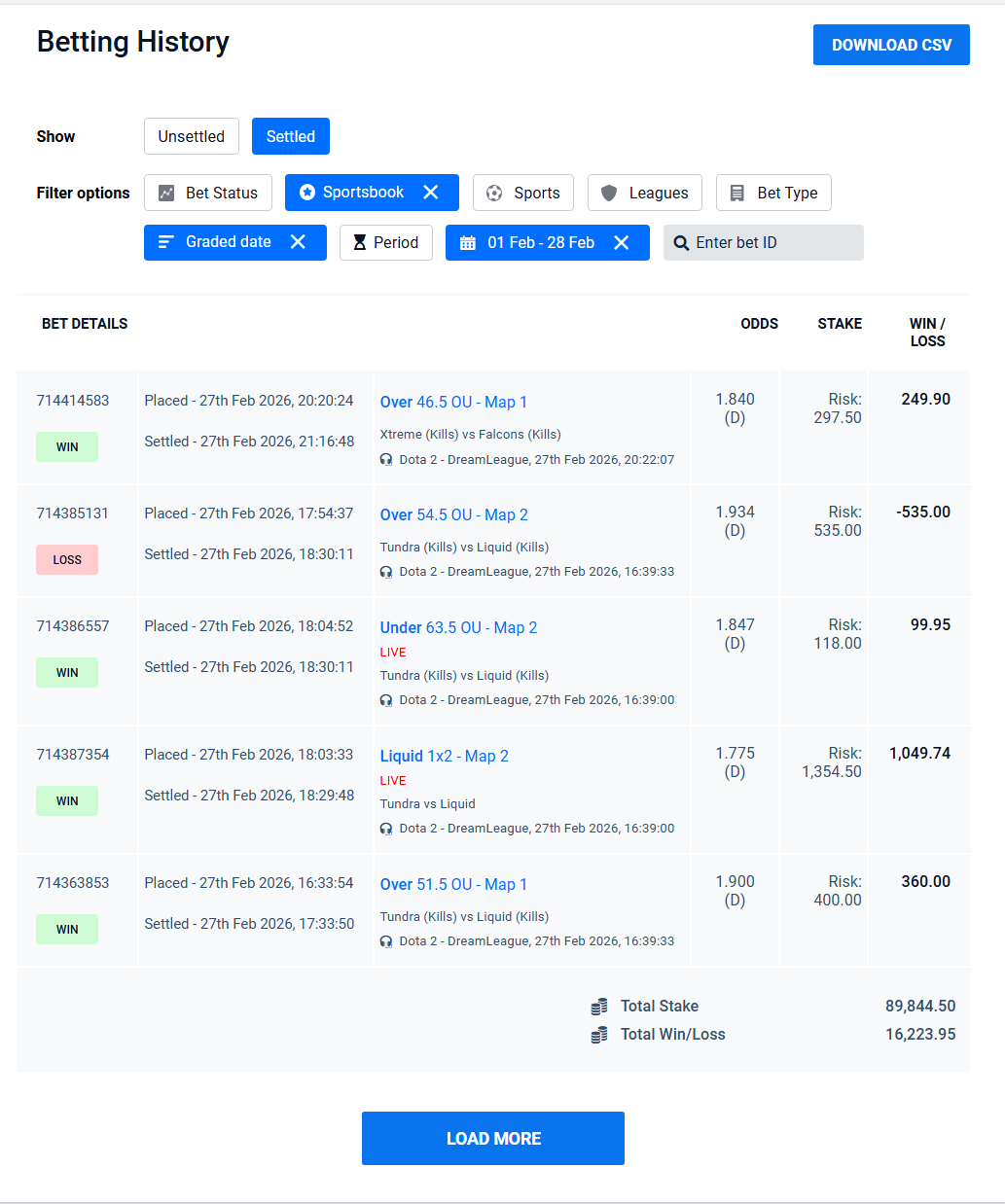Show Unsettled bets
Screen dimensions: 1005x1204
tap(192, 136)
